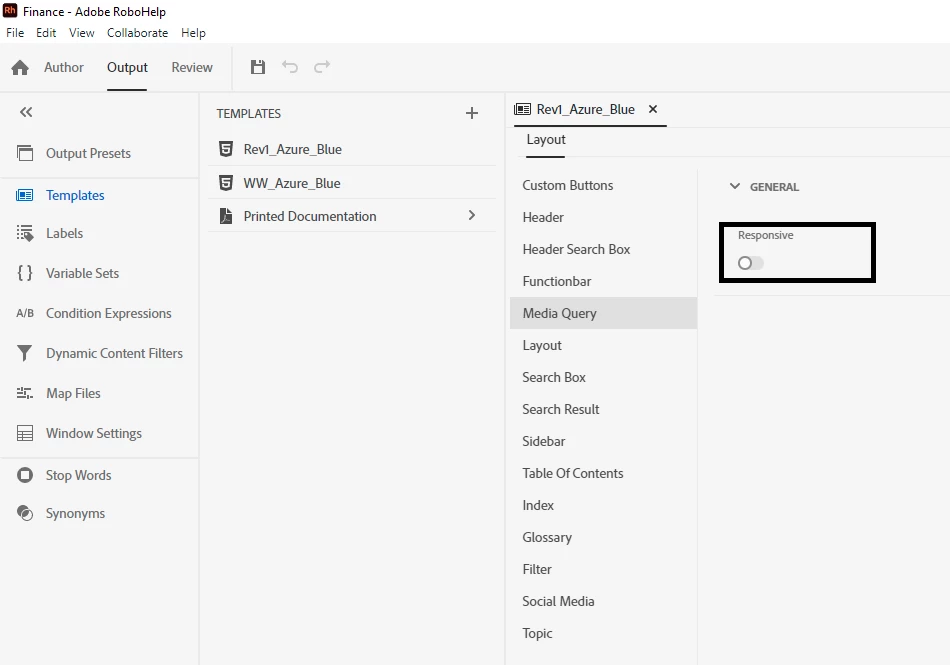Click the Condition Expressions A/B icon

pos(25,313)
